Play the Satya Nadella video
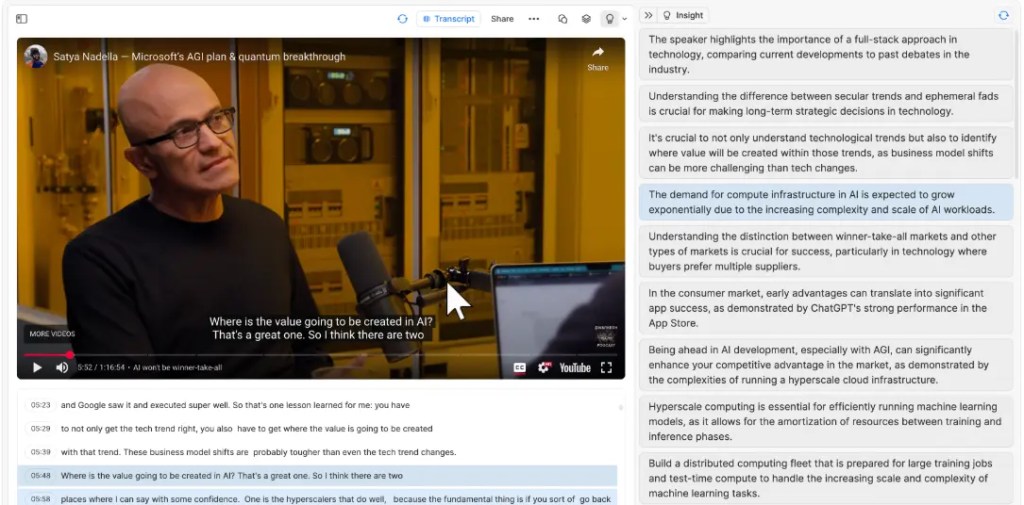The image size is (1024, 505). click(37, 367)
